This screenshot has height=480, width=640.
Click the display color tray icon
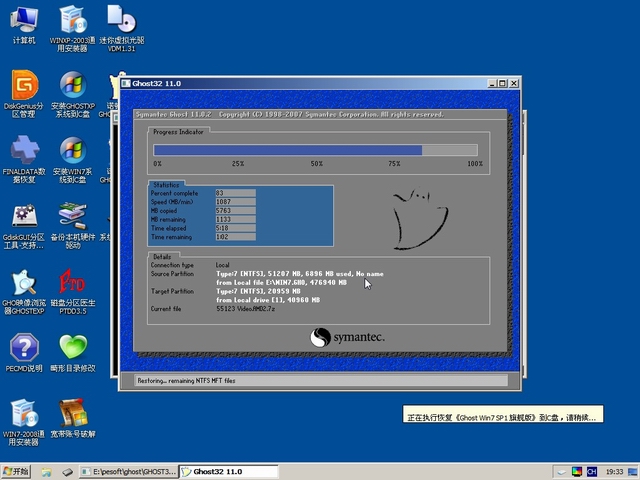pyautogui.click(x=576, y=472)
